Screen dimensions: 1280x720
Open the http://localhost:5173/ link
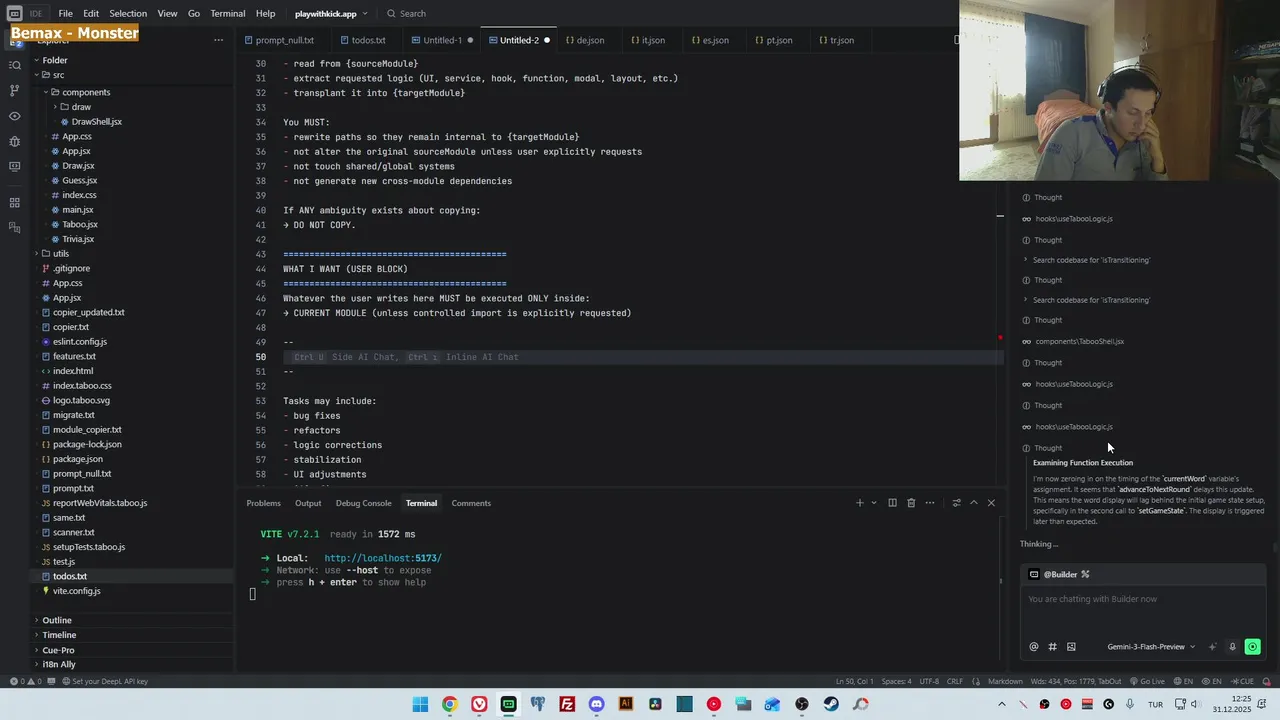[x=383, y=558]
